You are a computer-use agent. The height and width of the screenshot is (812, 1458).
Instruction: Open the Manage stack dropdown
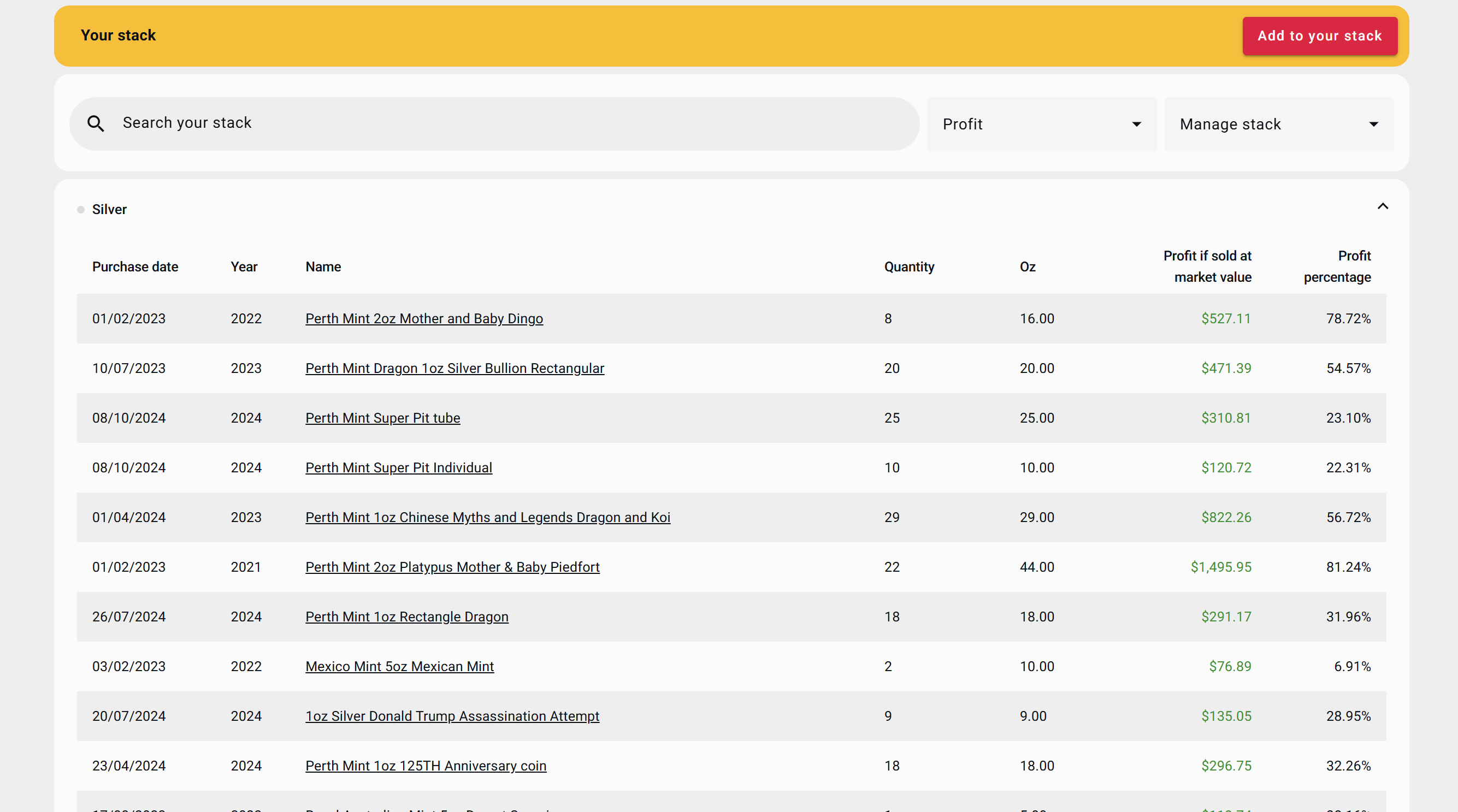tap(1278, 124)
